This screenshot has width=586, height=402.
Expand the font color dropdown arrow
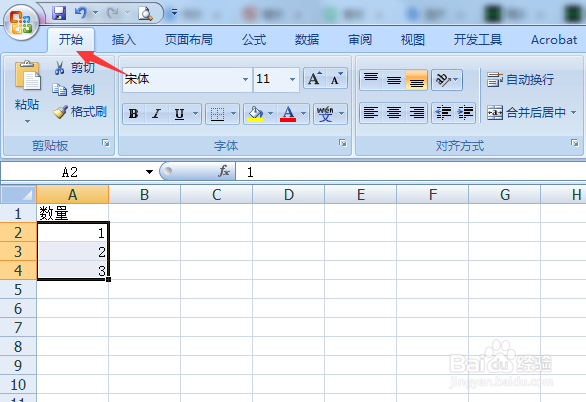pos(303,114)
